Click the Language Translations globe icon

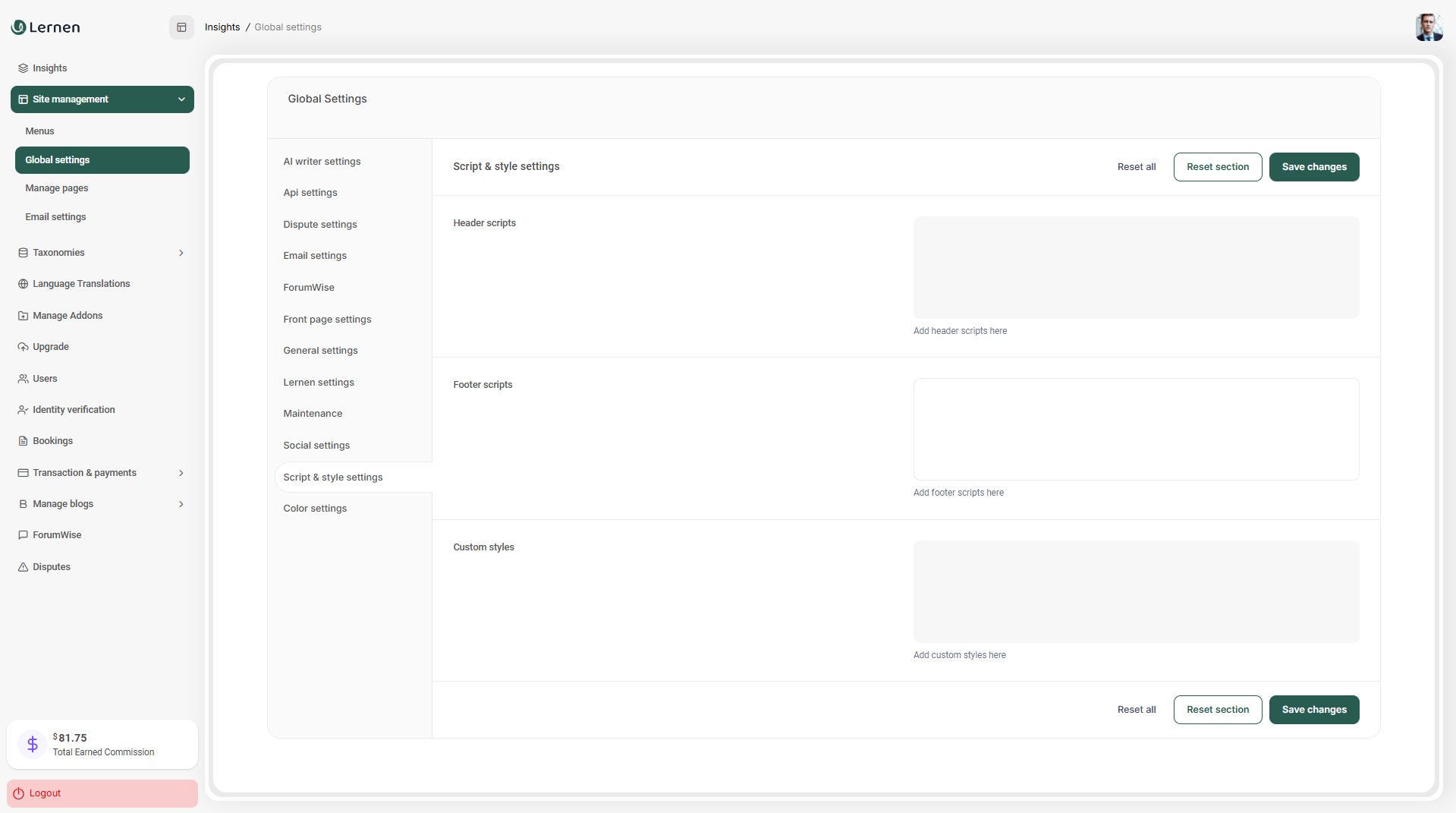tap(23, 284)
